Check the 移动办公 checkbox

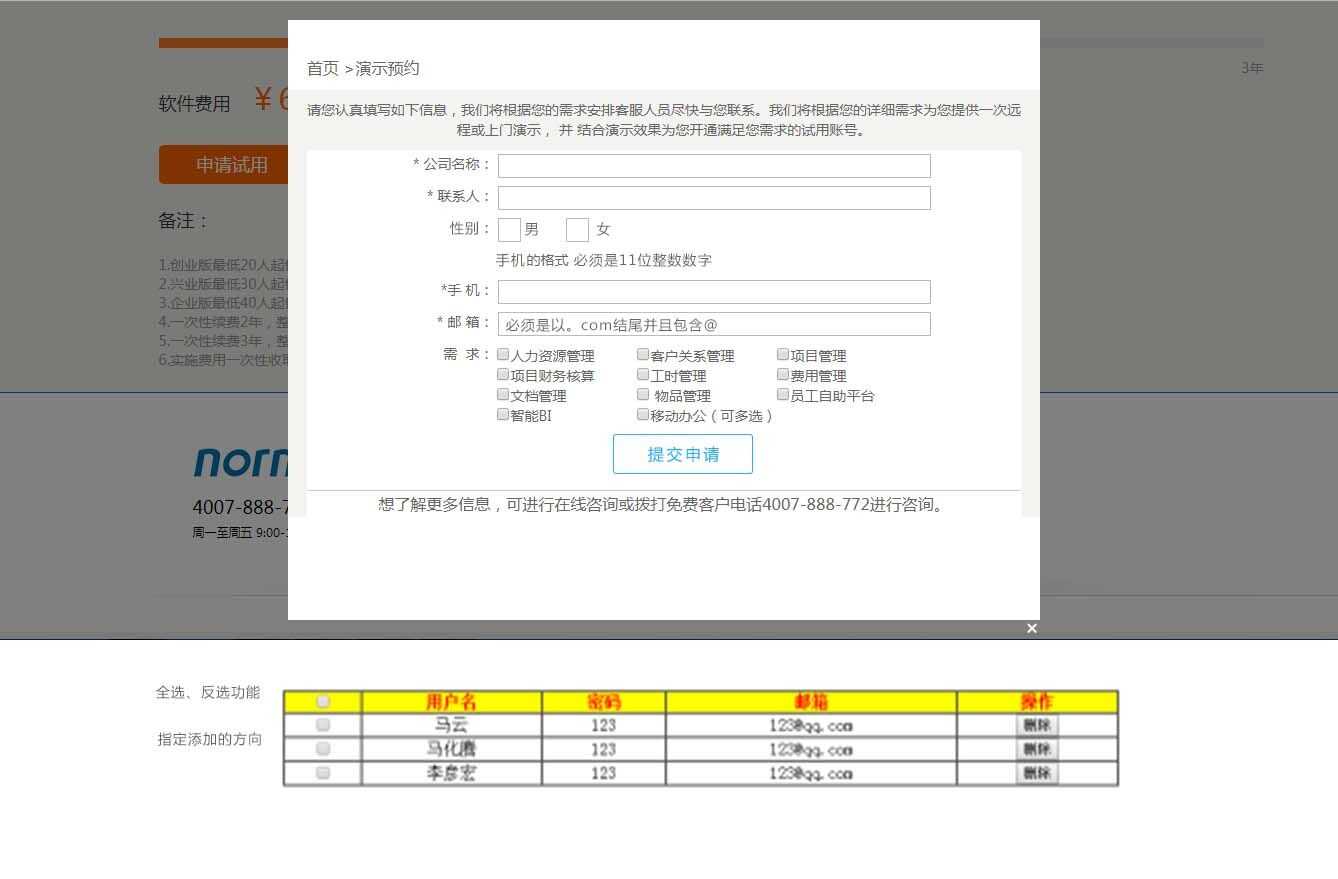point(643,414)
